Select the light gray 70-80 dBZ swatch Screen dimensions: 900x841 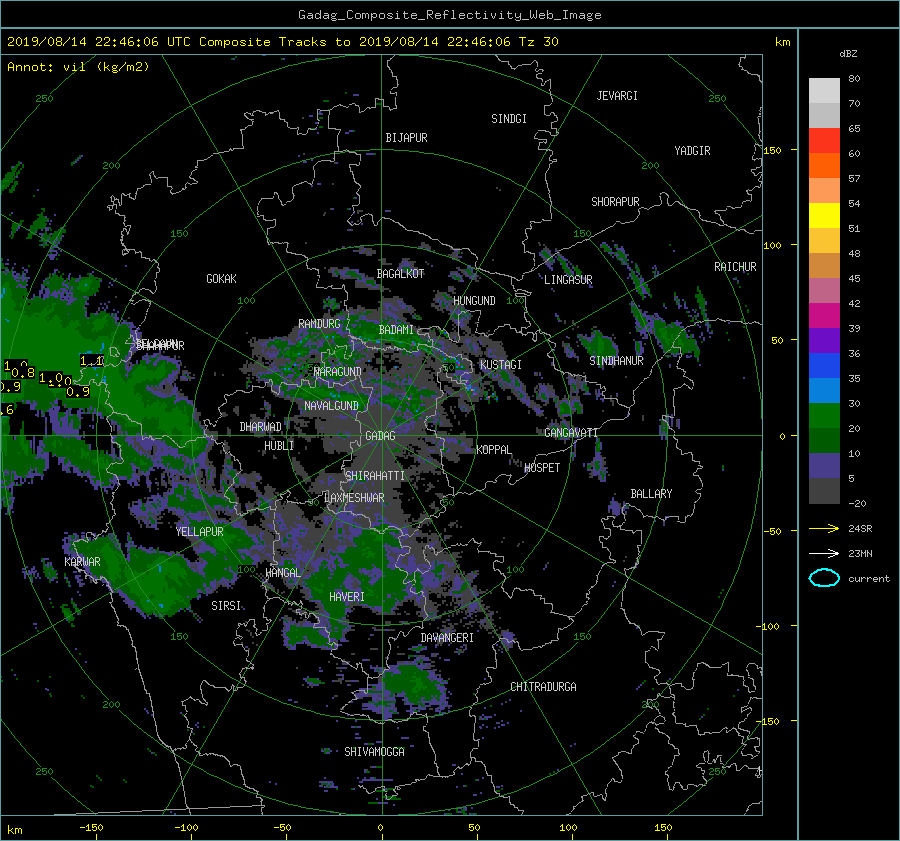click(824, 91)
